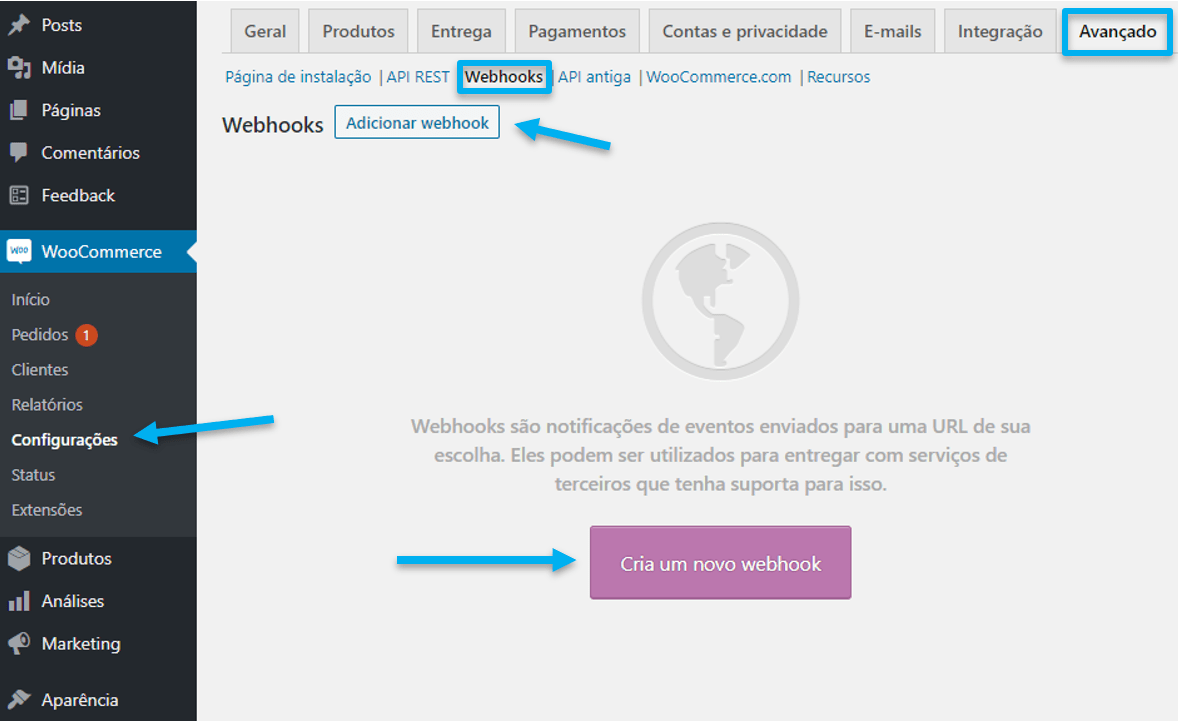Click the Adicionar webhook button
Screen dimensions: 1178x721
point(417,121)
